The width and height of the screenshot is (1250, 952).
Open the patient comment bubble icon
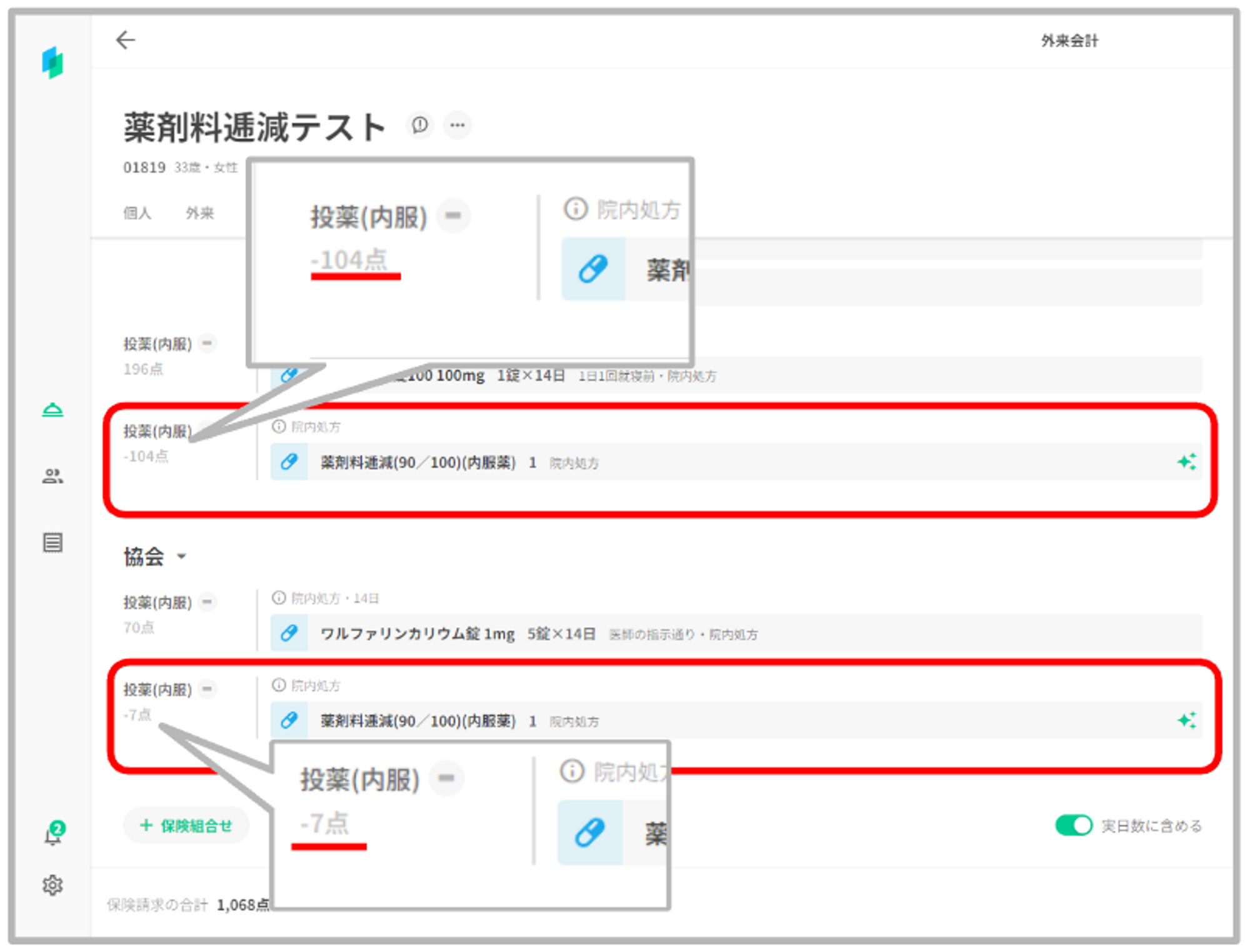pos(420,124)
